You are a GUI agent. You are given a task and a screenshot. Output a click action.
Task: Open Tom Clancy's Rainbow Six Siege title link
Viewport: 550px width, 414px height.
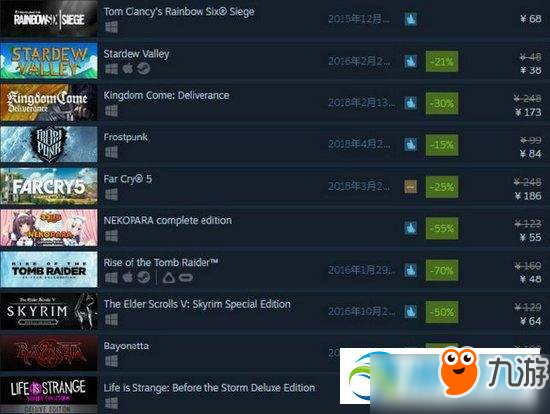(x=179, y=12)
